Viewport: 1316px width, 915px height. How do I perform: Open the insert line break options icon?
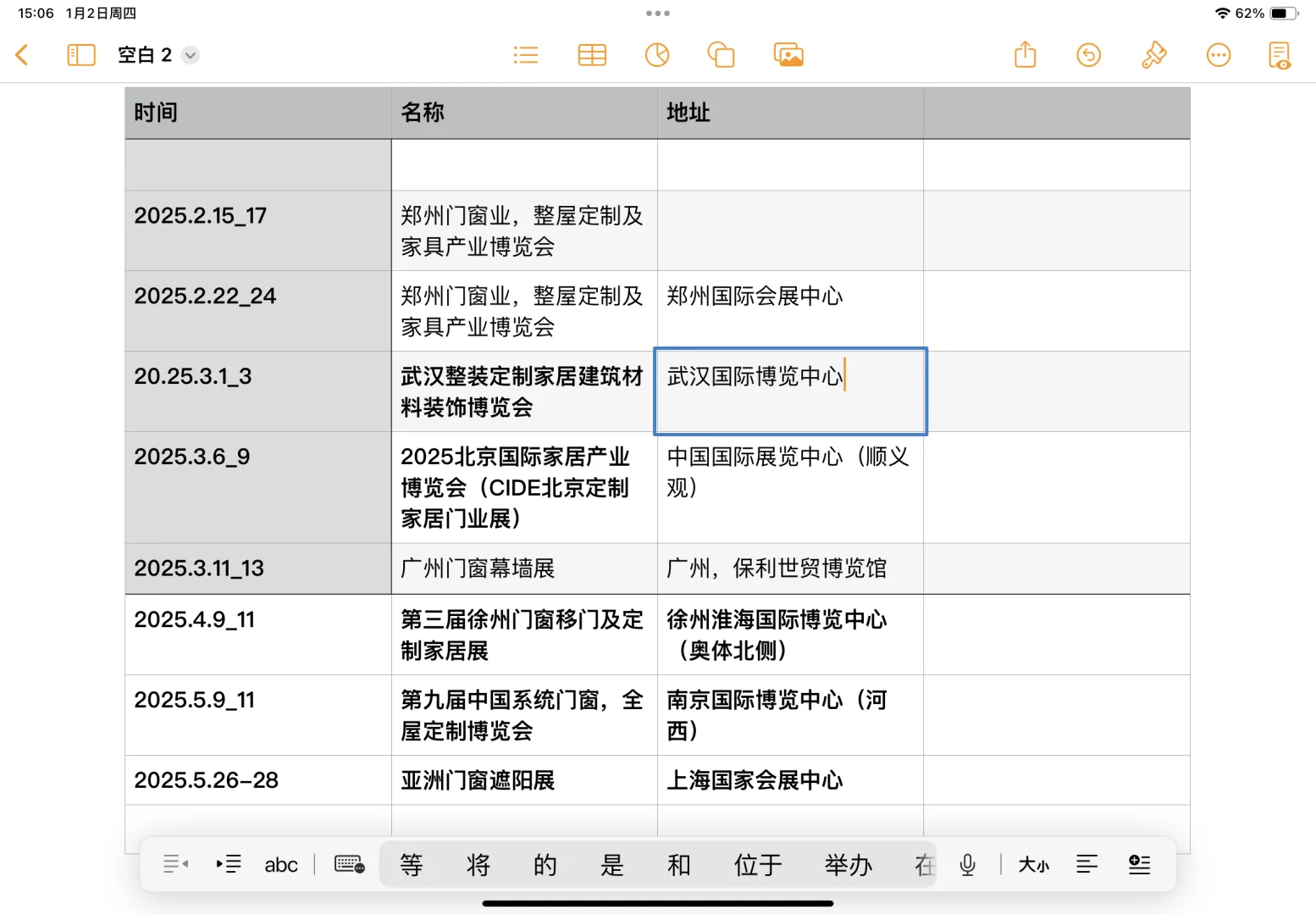[x=1140, y=864]
